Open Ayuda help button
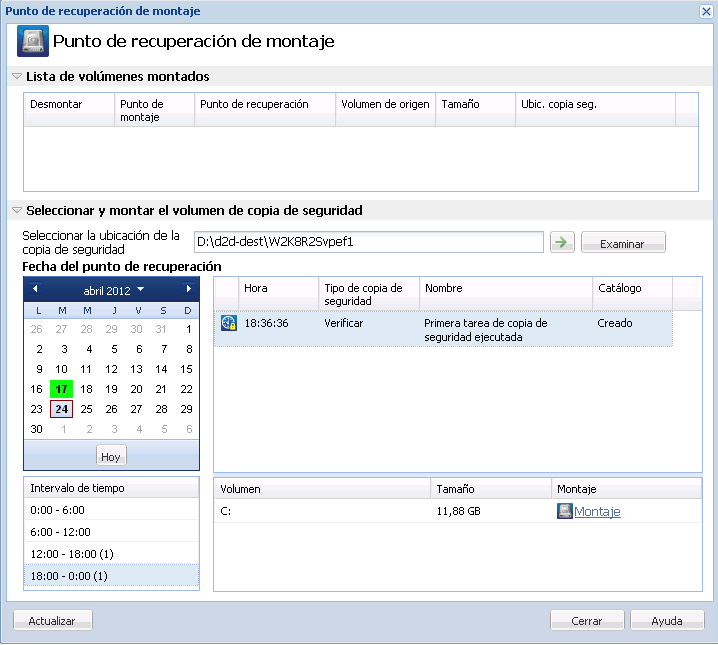This screenshot has width=718, height=645. (667, 621)
